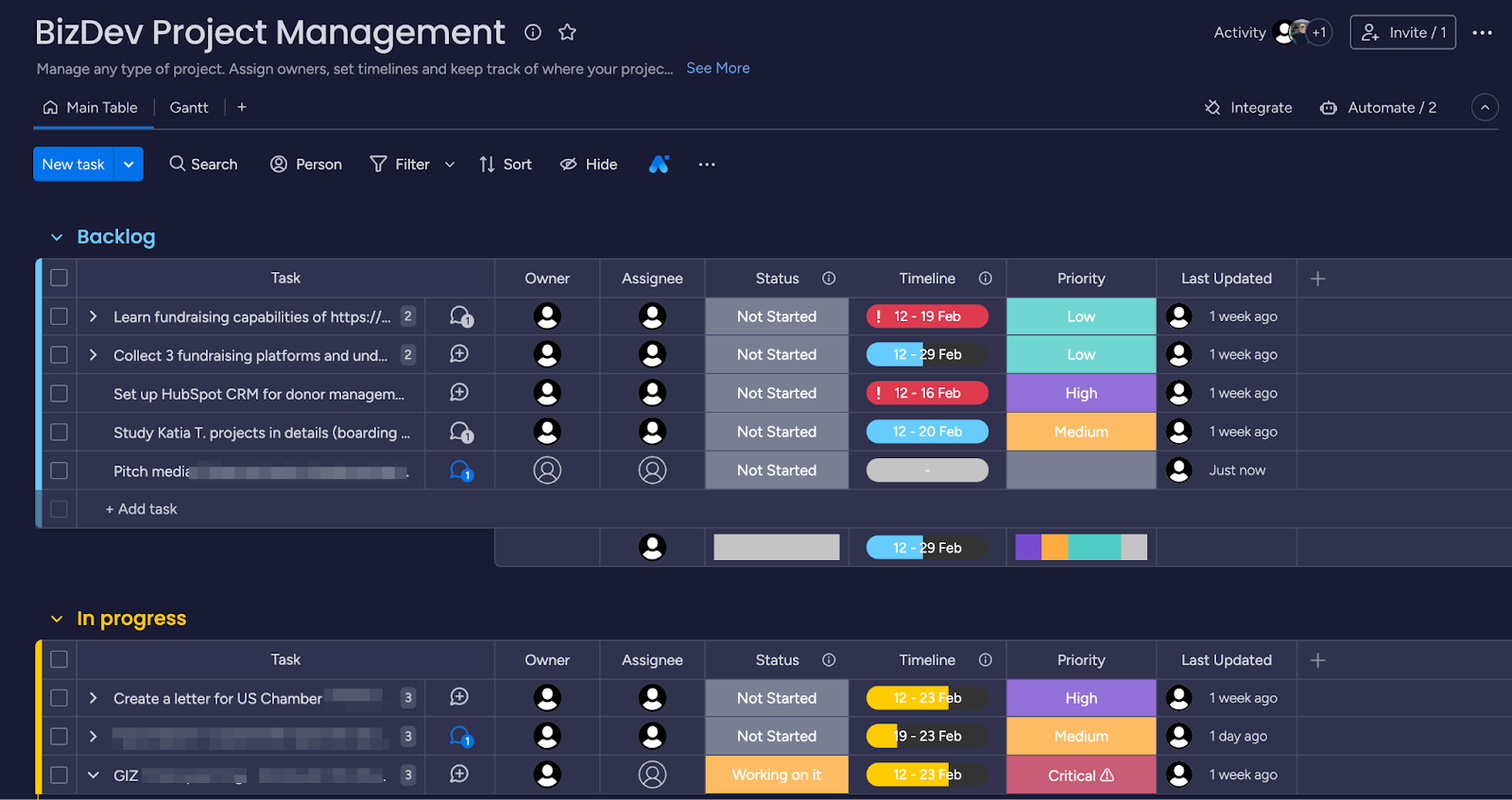Switch to the Gantt tab
This screenshot has height=800, width=1512.
(189, 108)
